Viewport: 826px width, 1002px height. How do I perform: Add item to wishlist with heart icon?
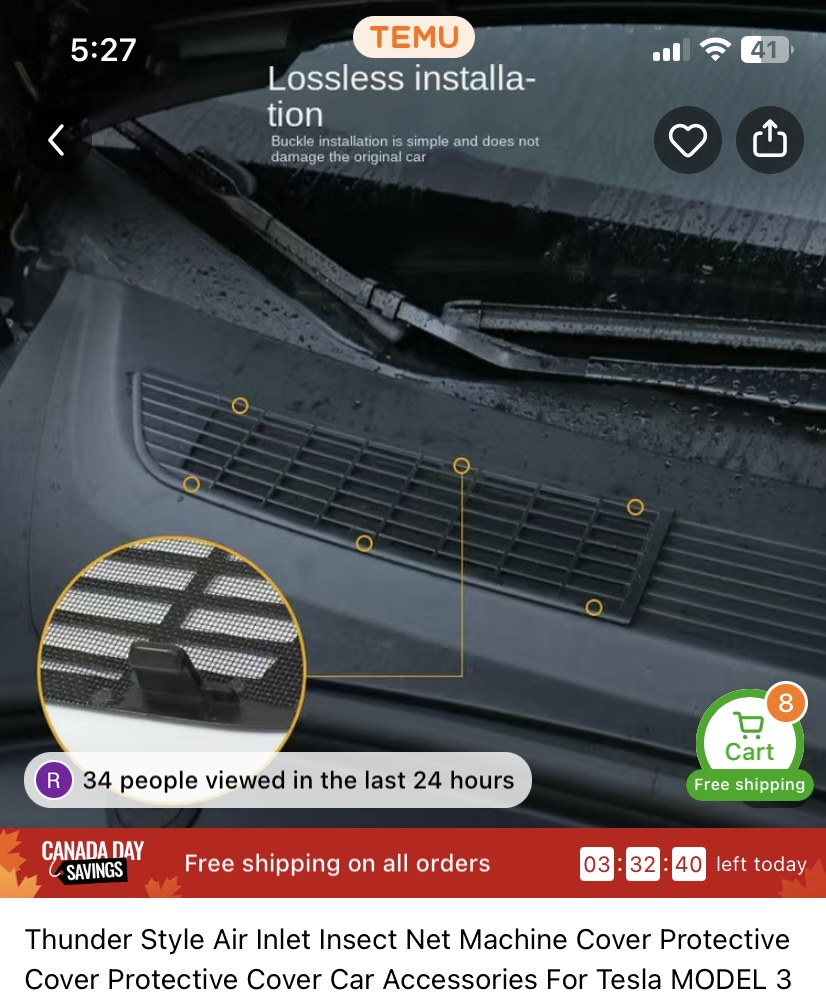(687, 139)
